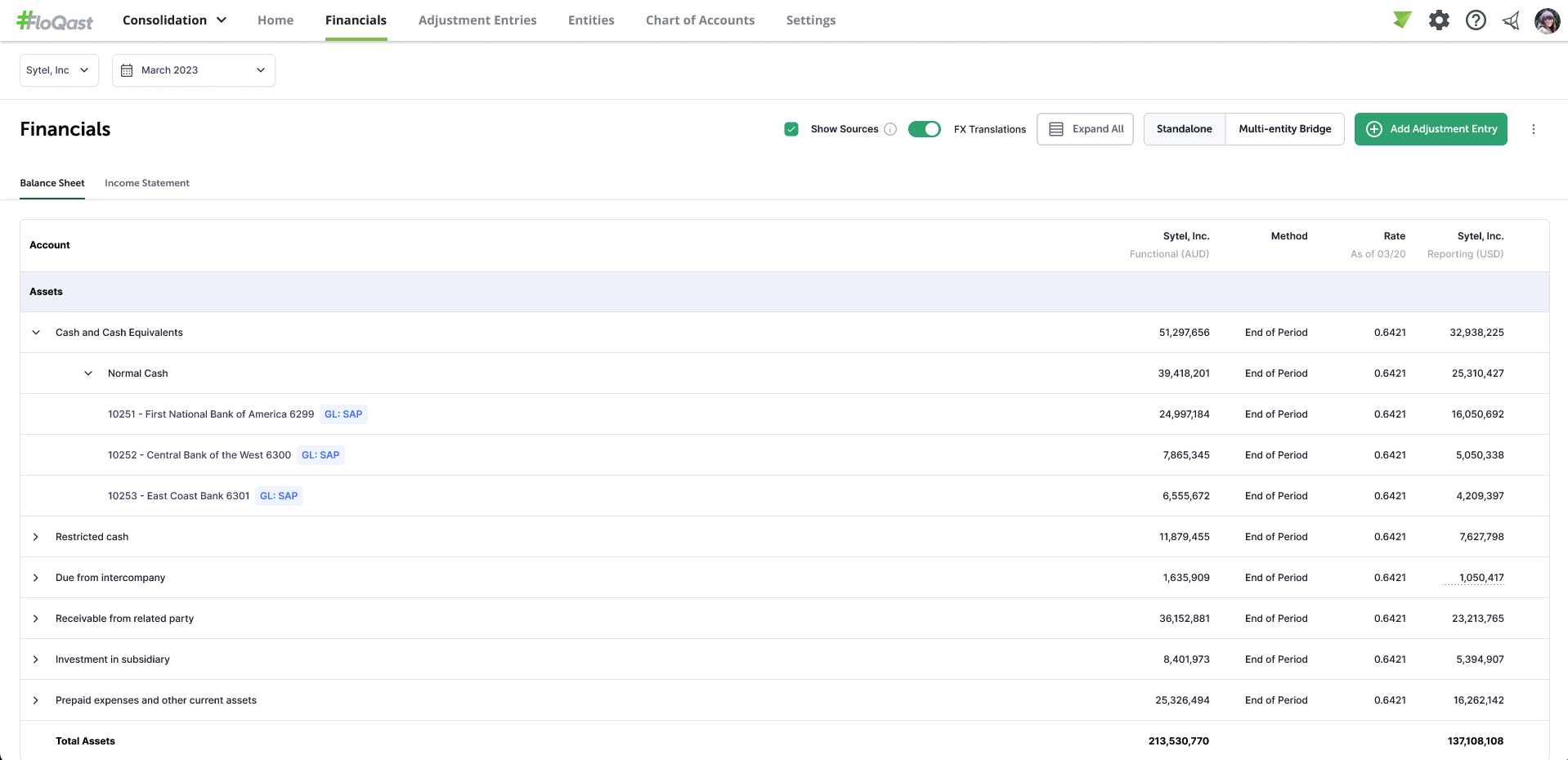Open the settings gear icon
The image size is (1568, 760).
[x=1439, y=20]
